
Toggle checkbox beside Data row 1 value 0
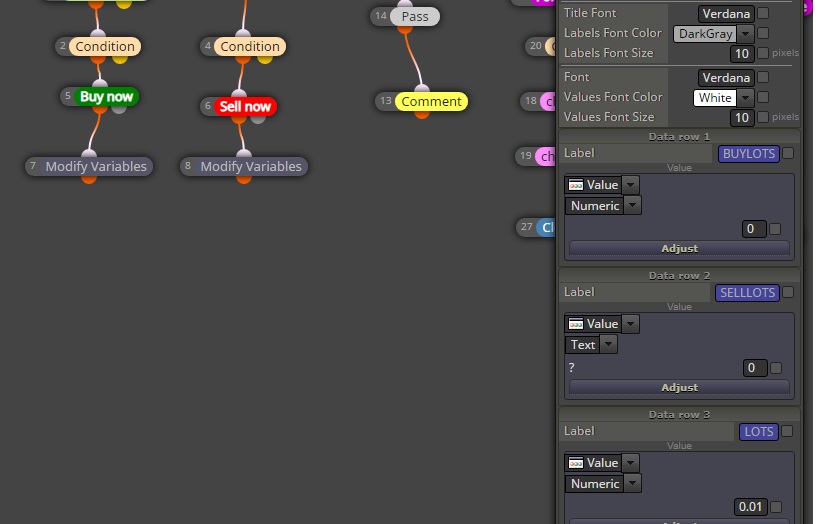click(775, 229)
